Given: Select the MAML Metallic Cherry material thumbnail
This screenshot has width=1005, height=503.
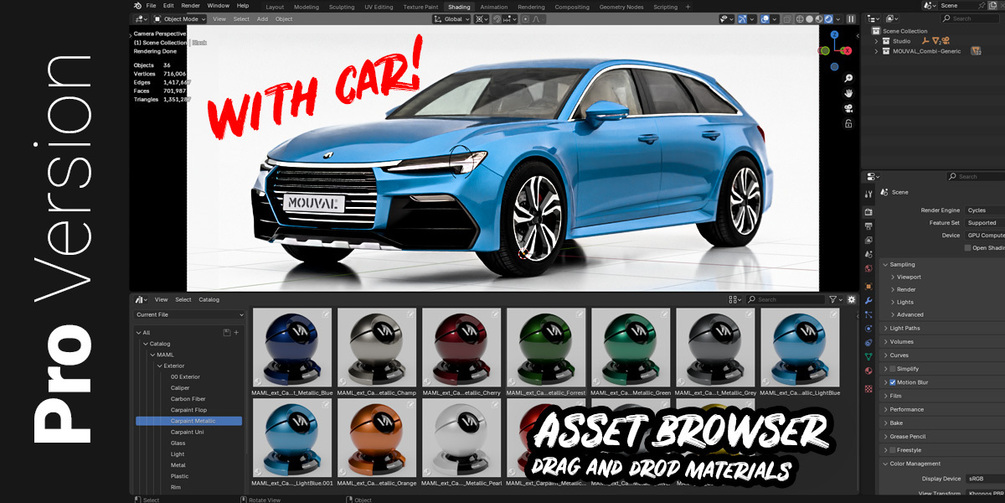Looking at the screenshot, I should tap(461, 347).
